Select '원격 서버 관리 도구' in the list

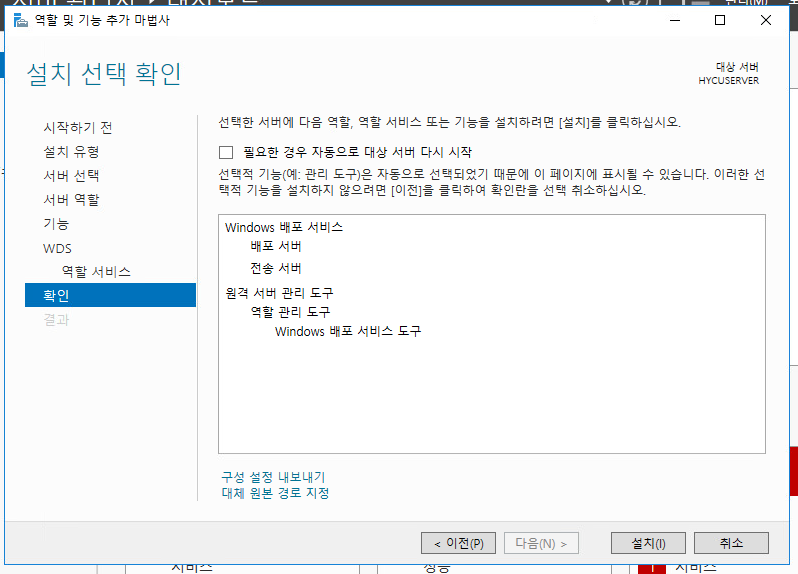[279, 293]
